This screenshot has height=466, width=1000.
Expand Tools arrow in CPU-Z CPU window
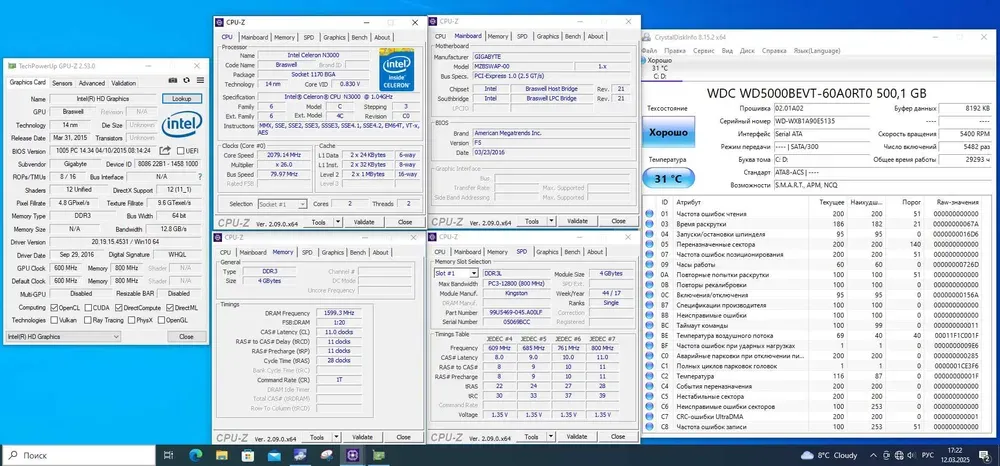pyautogui.click(x=338, y=222)
